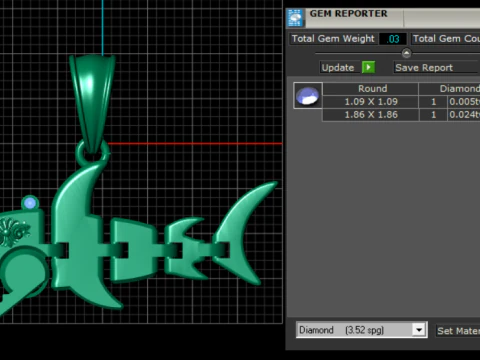Click the 0.024 weight cell
Screen dimensions: 480x360
[x=464, y=115]
